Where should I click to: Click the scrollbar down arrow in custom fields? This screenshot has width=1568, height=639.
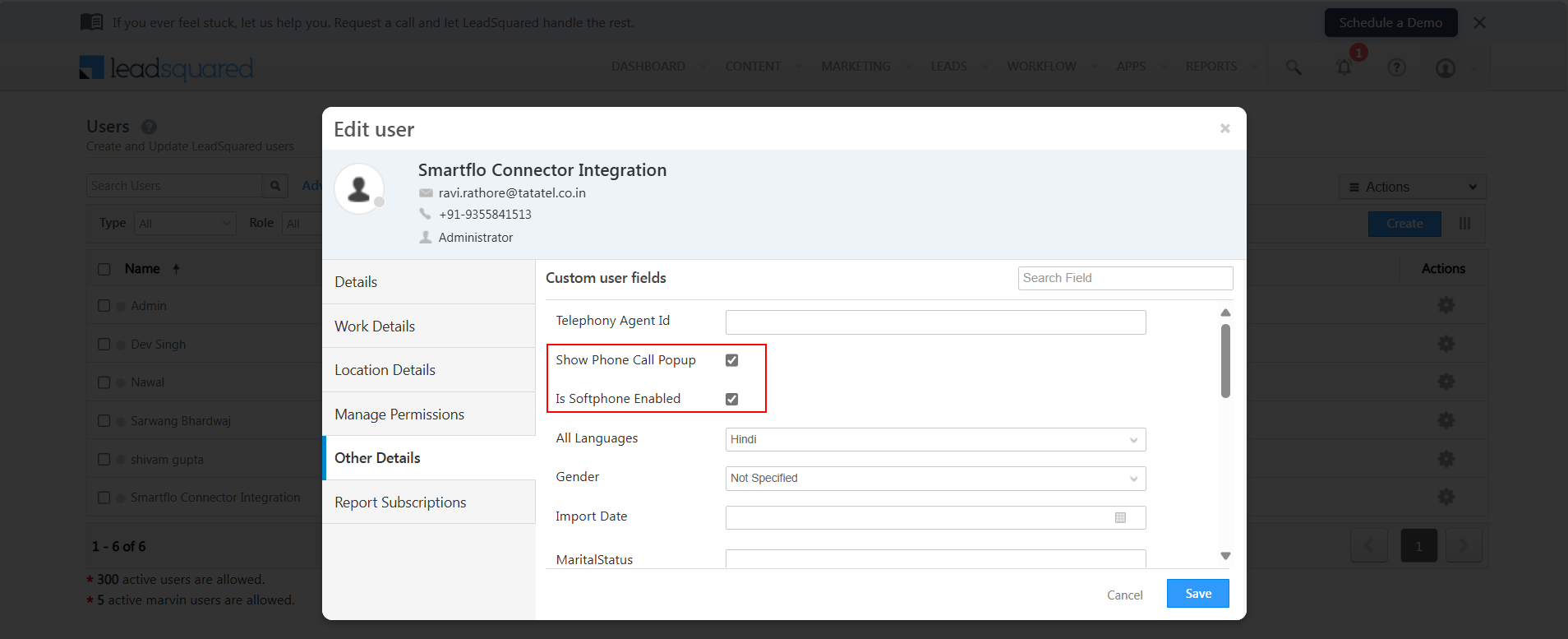coord(1225,556)
